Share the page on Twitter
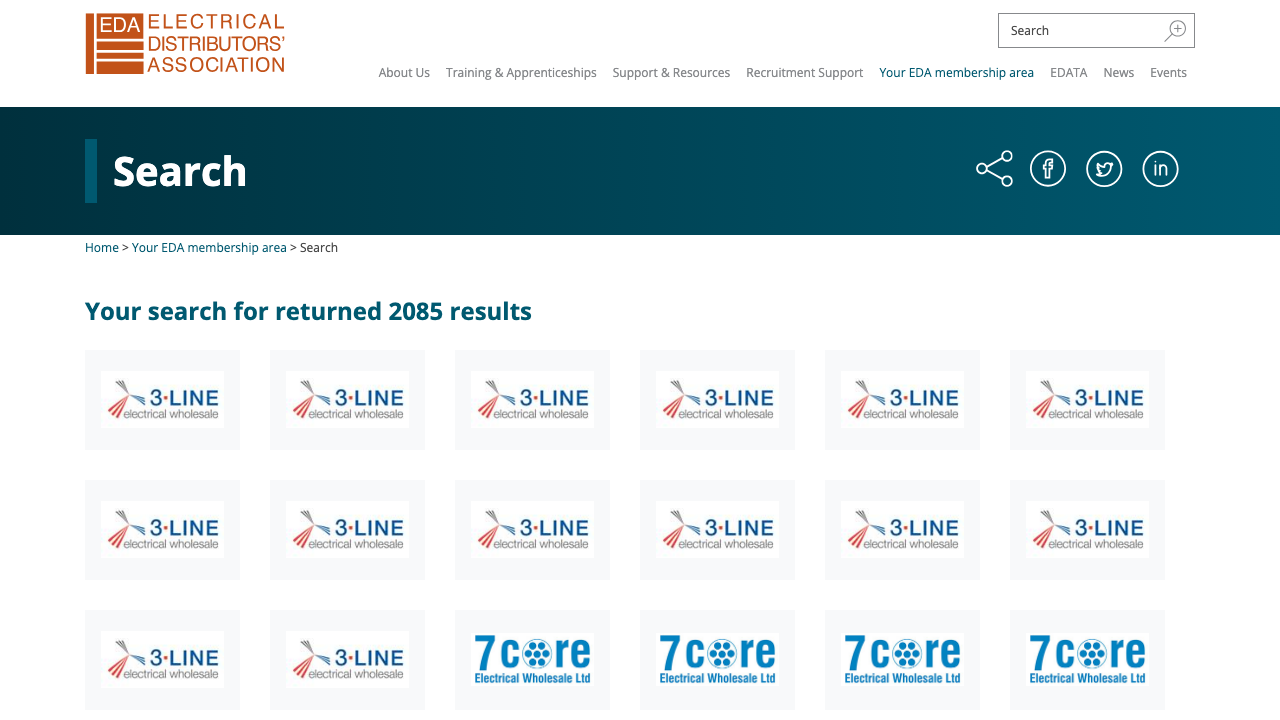This screenshot has height=720, width=1280. [x=1104, y=166]
